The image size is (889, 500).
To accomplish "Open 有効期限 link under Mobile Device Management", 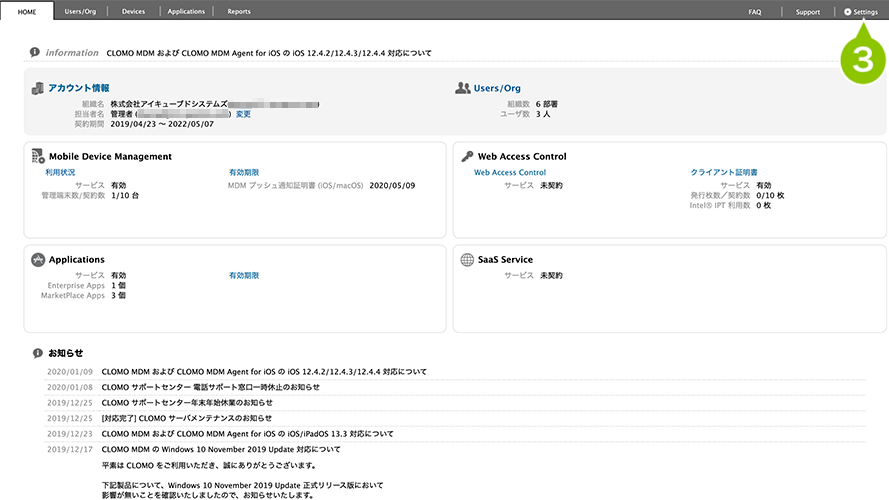I will 244,172.
